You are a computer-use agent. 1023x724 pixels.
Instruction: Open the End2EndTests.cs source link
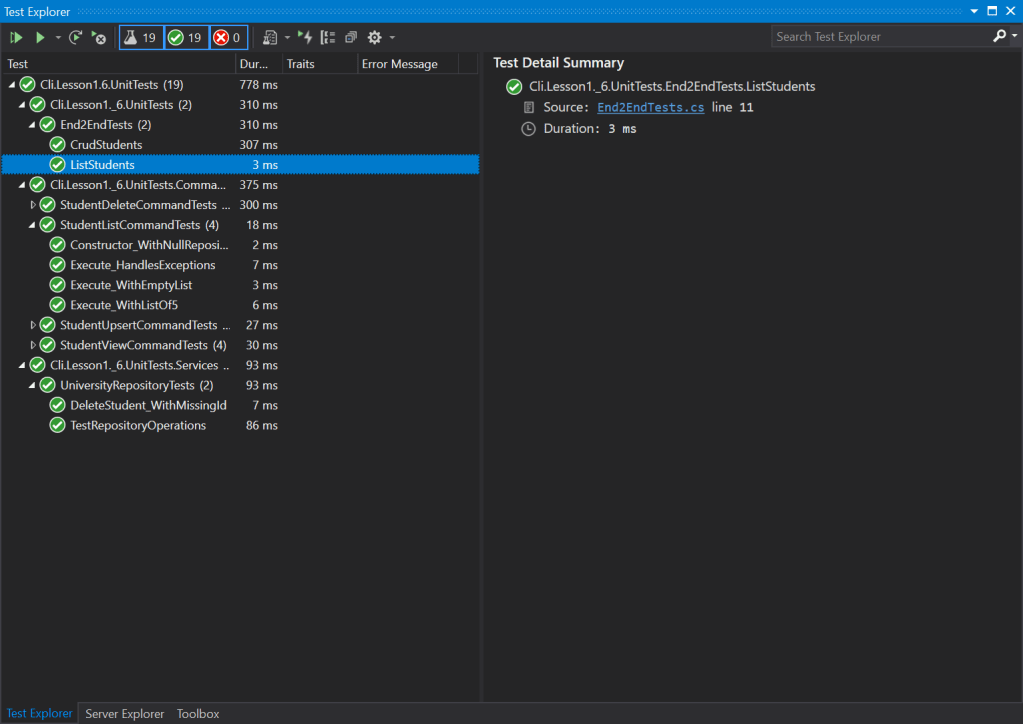click(x=650, y=107)
